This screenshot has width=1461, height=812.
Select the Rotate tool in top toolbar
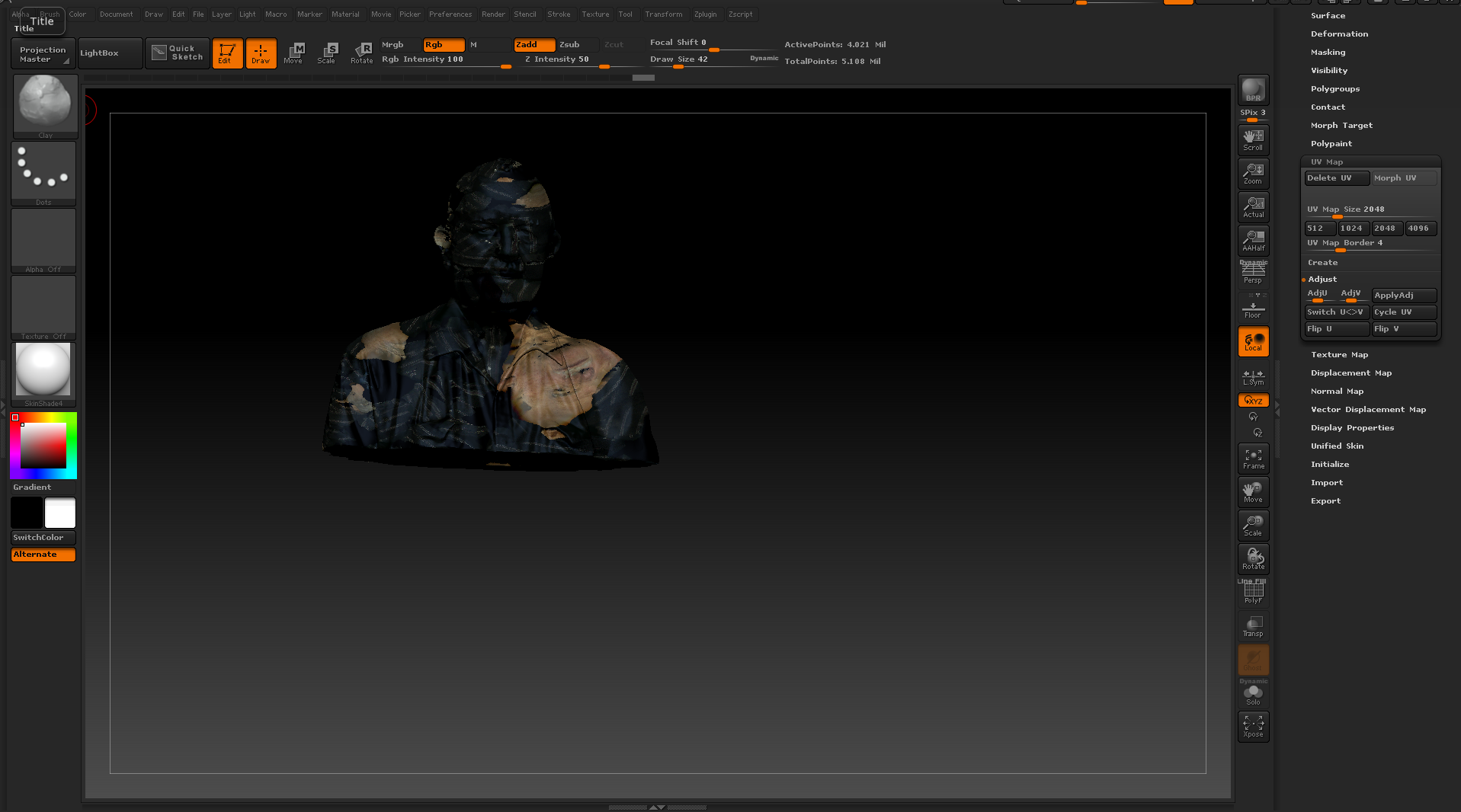click(362, 53)
